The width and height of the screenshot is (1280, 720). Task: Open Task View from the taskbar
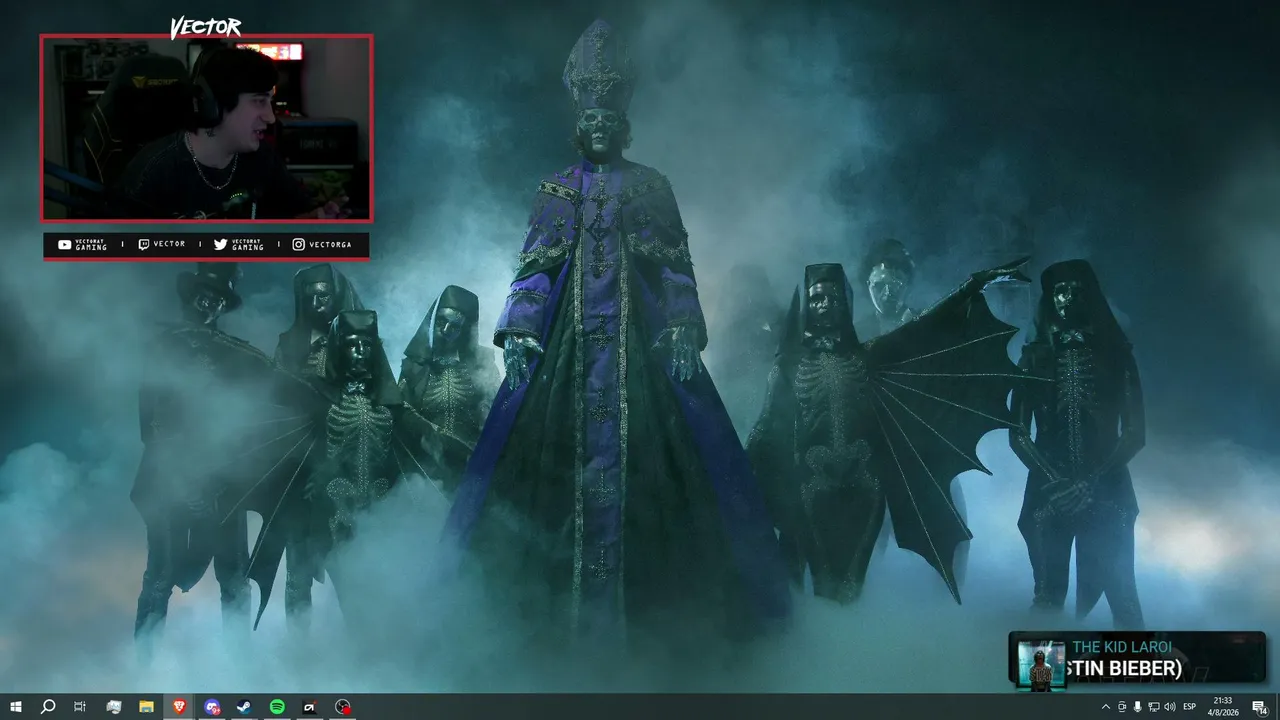pos(80,707)
